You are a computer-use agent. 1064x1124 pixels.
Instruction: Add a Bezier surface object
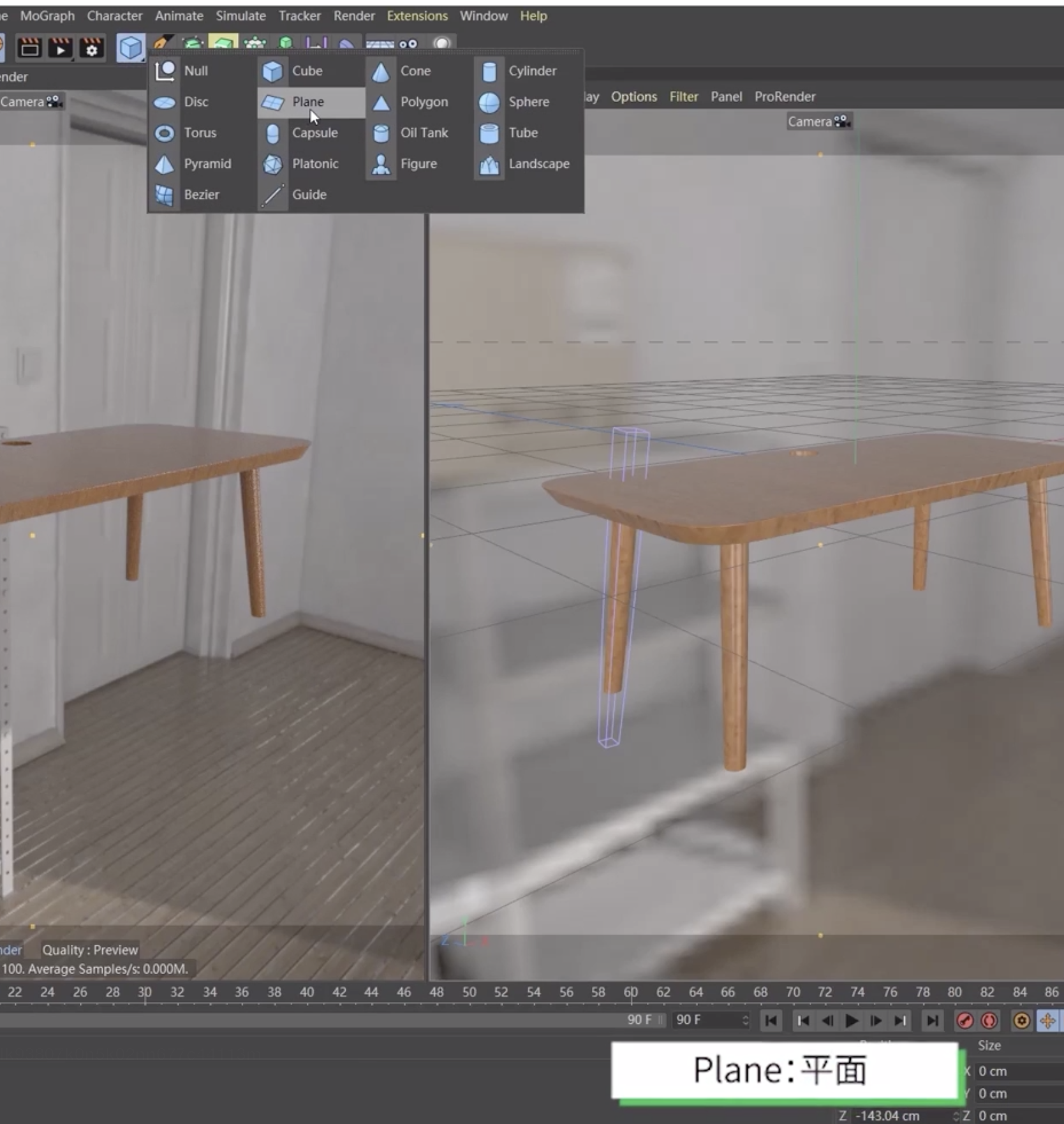[x=203, y=195]
